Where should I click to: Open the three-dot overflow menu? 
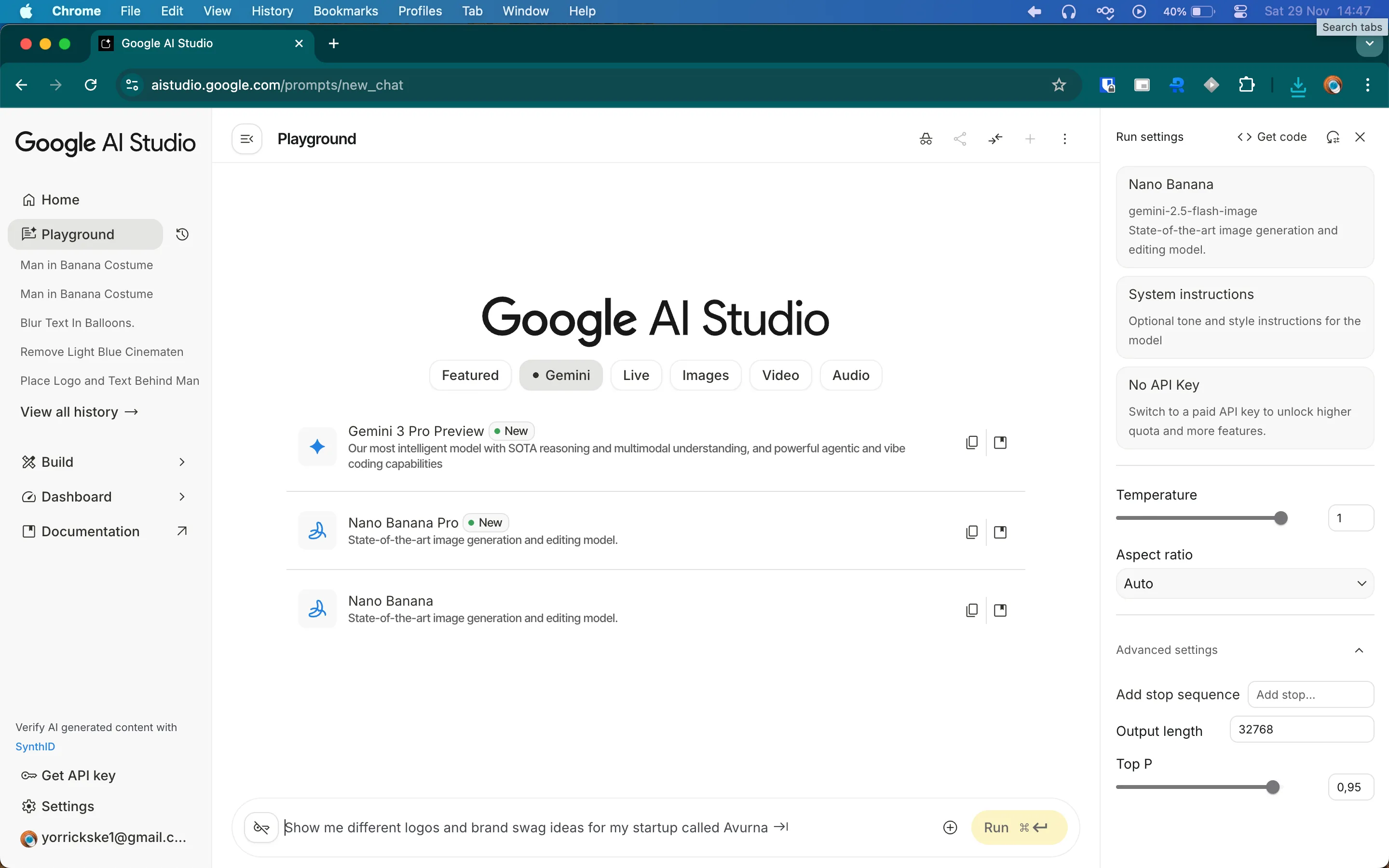[x=1065, y=138]
